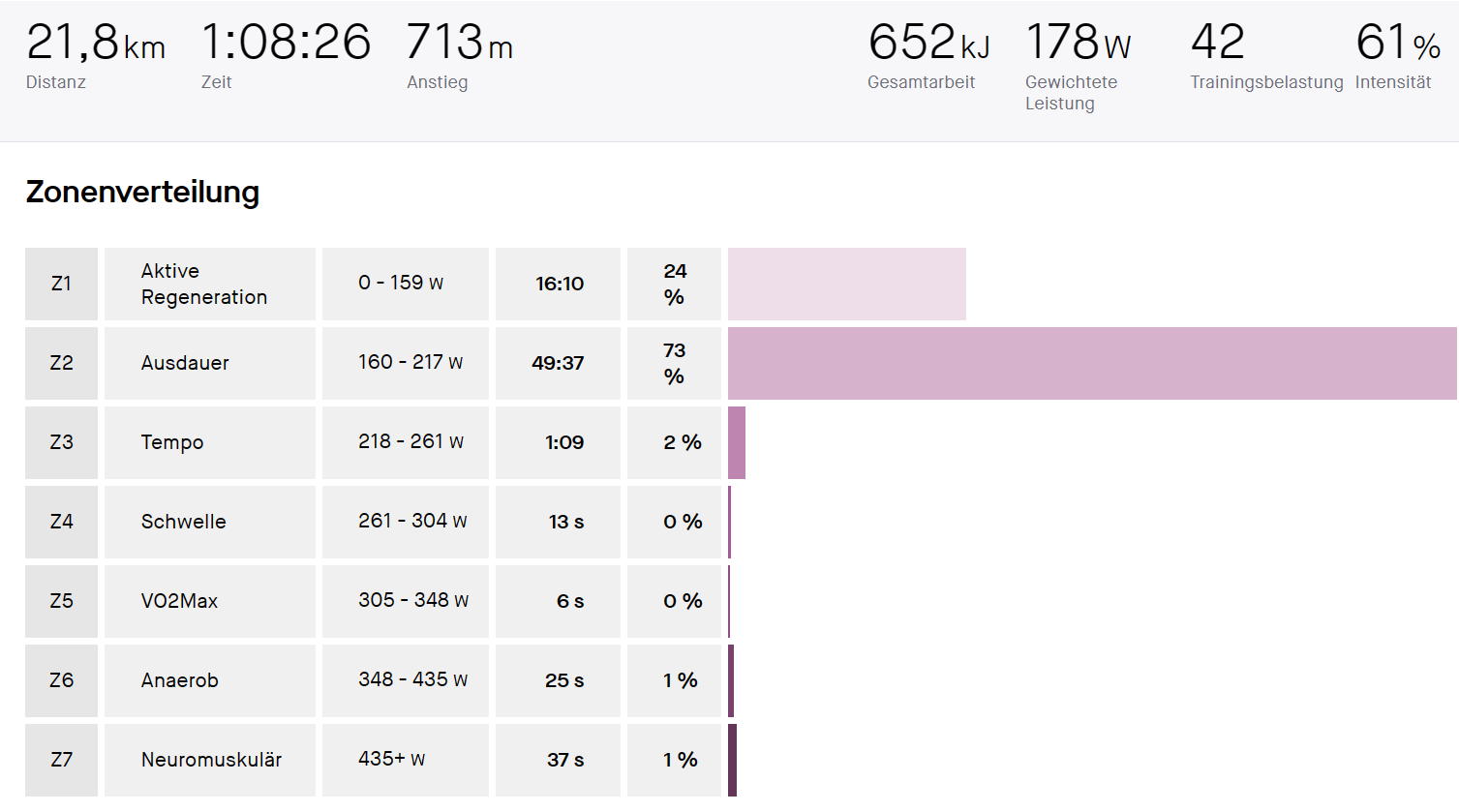Click the light pink Z1 distribution bar

[846, 284]
